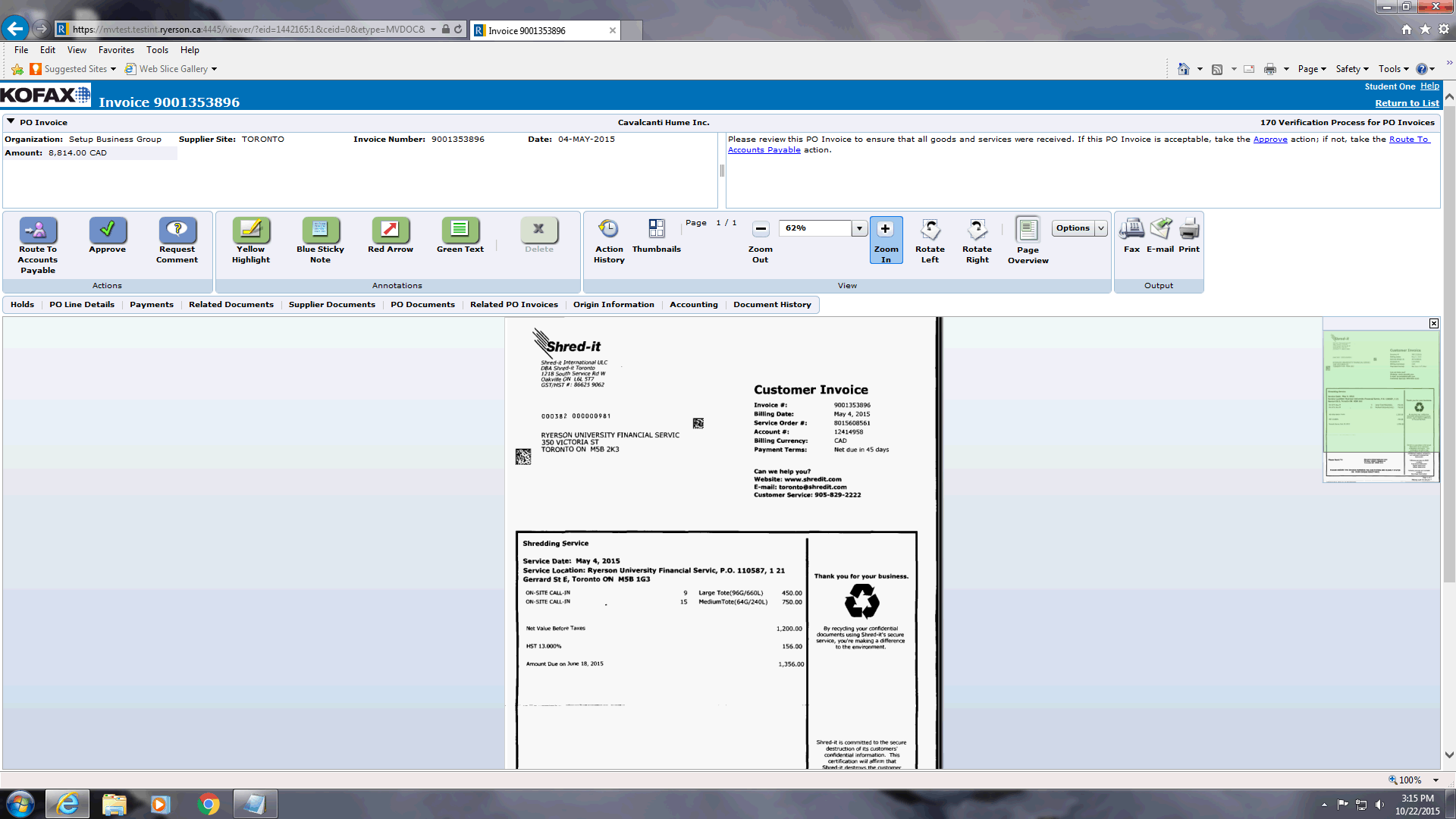This screenshot has width=1456, height=819.
Task: Close the page overview thumbnail panel
Action: [x=1434, y=324]
